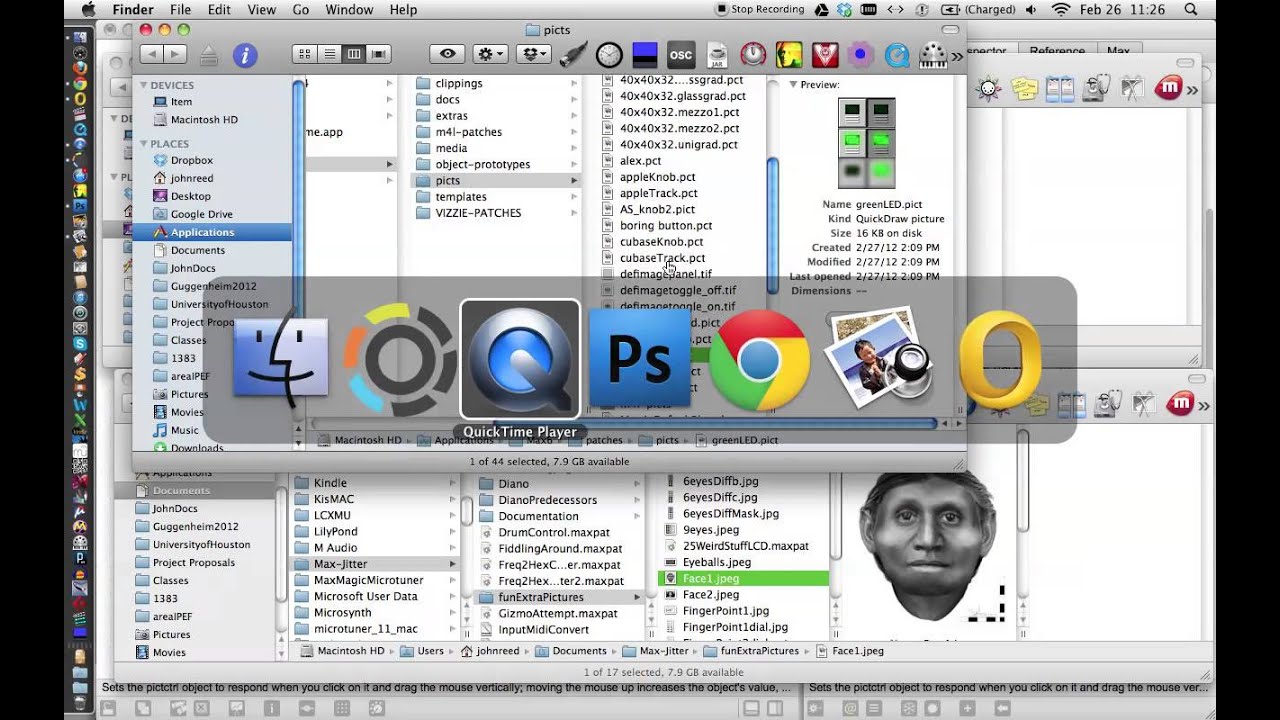Open the File menu
The height and width of the screenshot is (720, 1280).
click(x=180, y=10)
